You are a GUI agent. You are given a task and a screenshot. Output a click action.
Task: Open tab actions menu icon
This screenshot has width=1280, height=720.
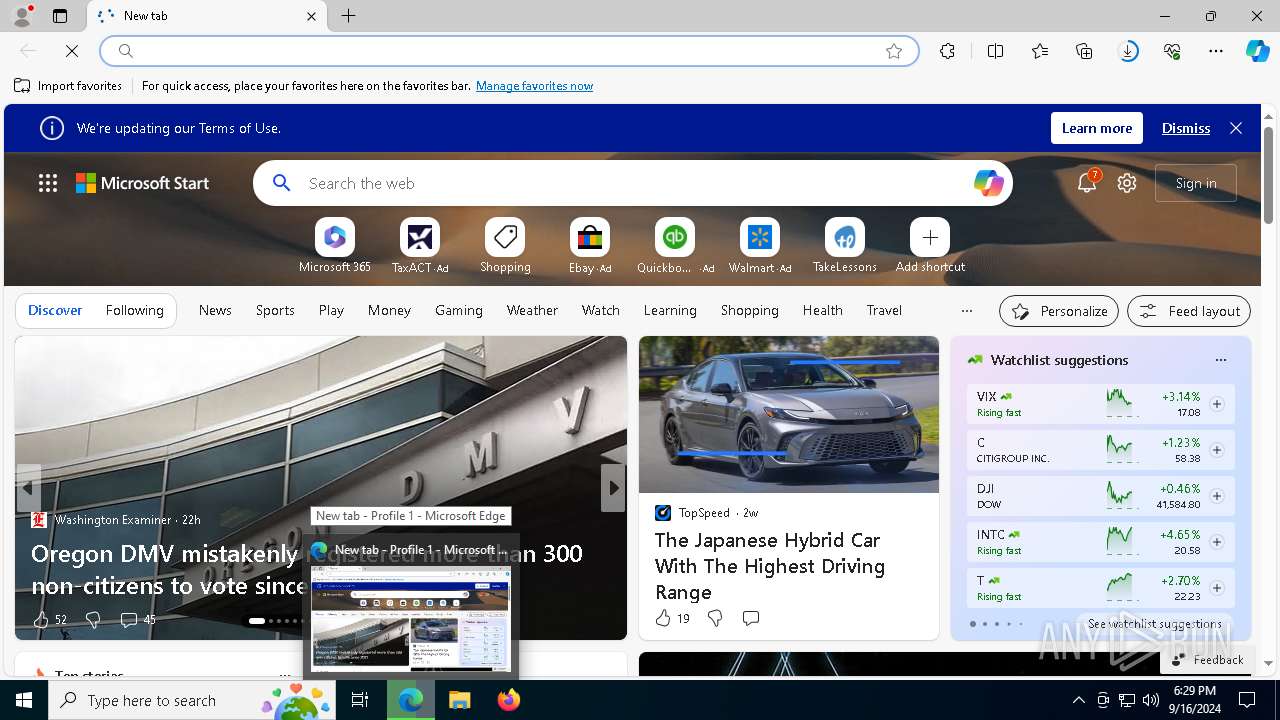pyautogui.click(x=60, y=16)
